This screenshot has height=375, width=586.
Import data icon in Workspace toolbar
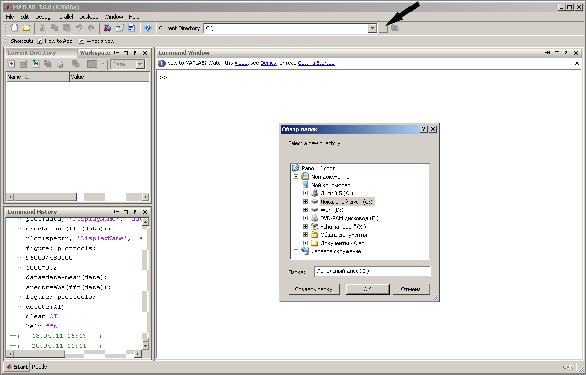click(x=36, y=64)
